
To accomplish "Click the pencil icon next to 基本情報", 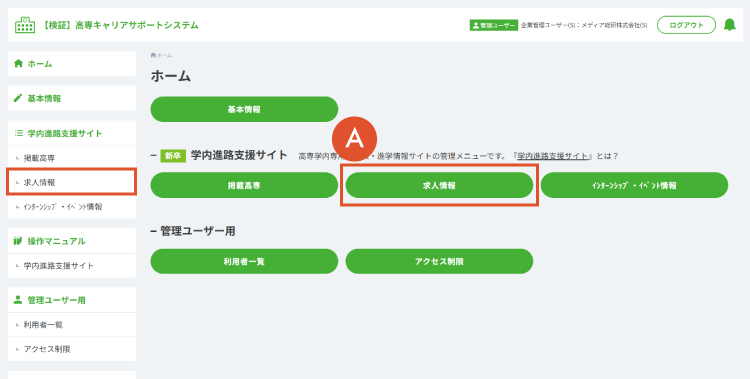I will (x=18, y=98).
